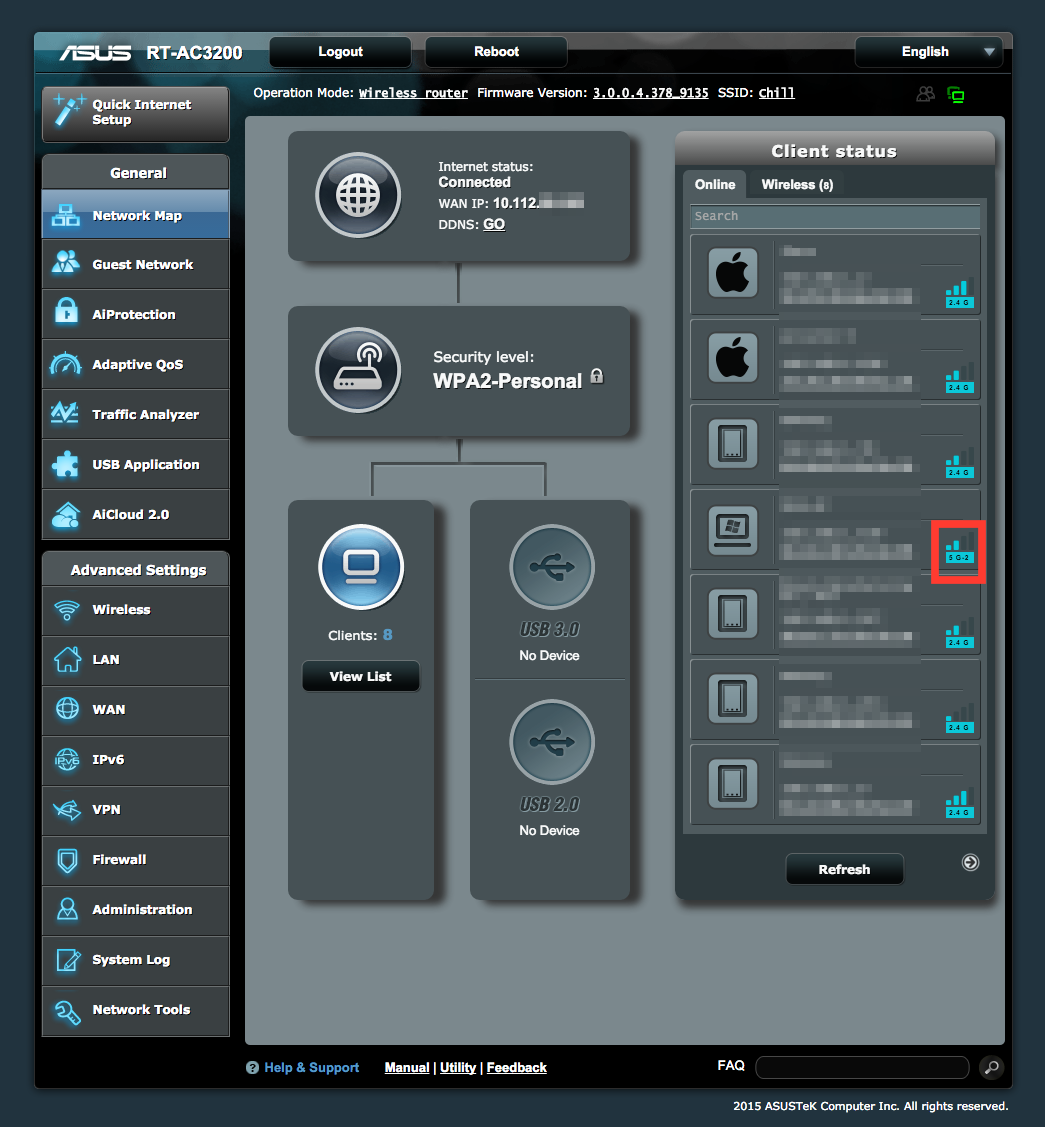This screenshot has width=1045, height=1127.
Task: Click the DDNS GO link
Action: (x=494, y=224)
